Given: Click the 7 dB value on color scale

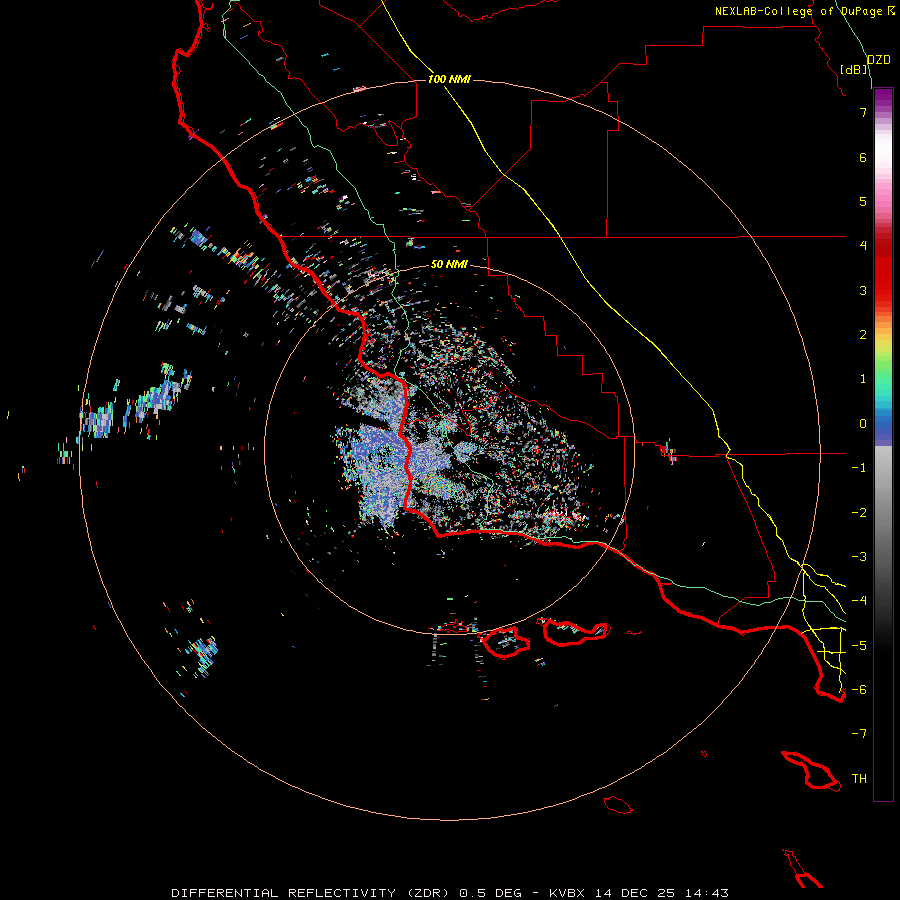Looking at the screenshot, I should click(863, 112).
